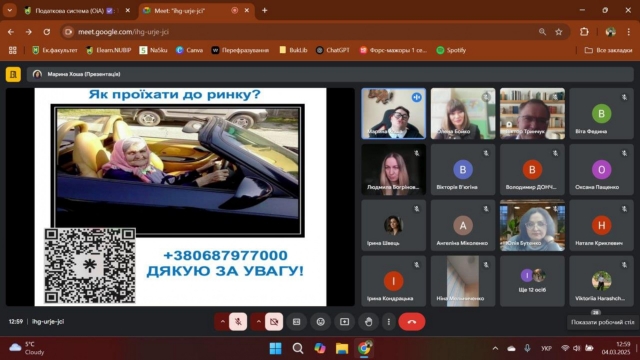The image size is (640, 360).
Task: Open the BukLib bookmarks folder
Action: coord(293,50)
